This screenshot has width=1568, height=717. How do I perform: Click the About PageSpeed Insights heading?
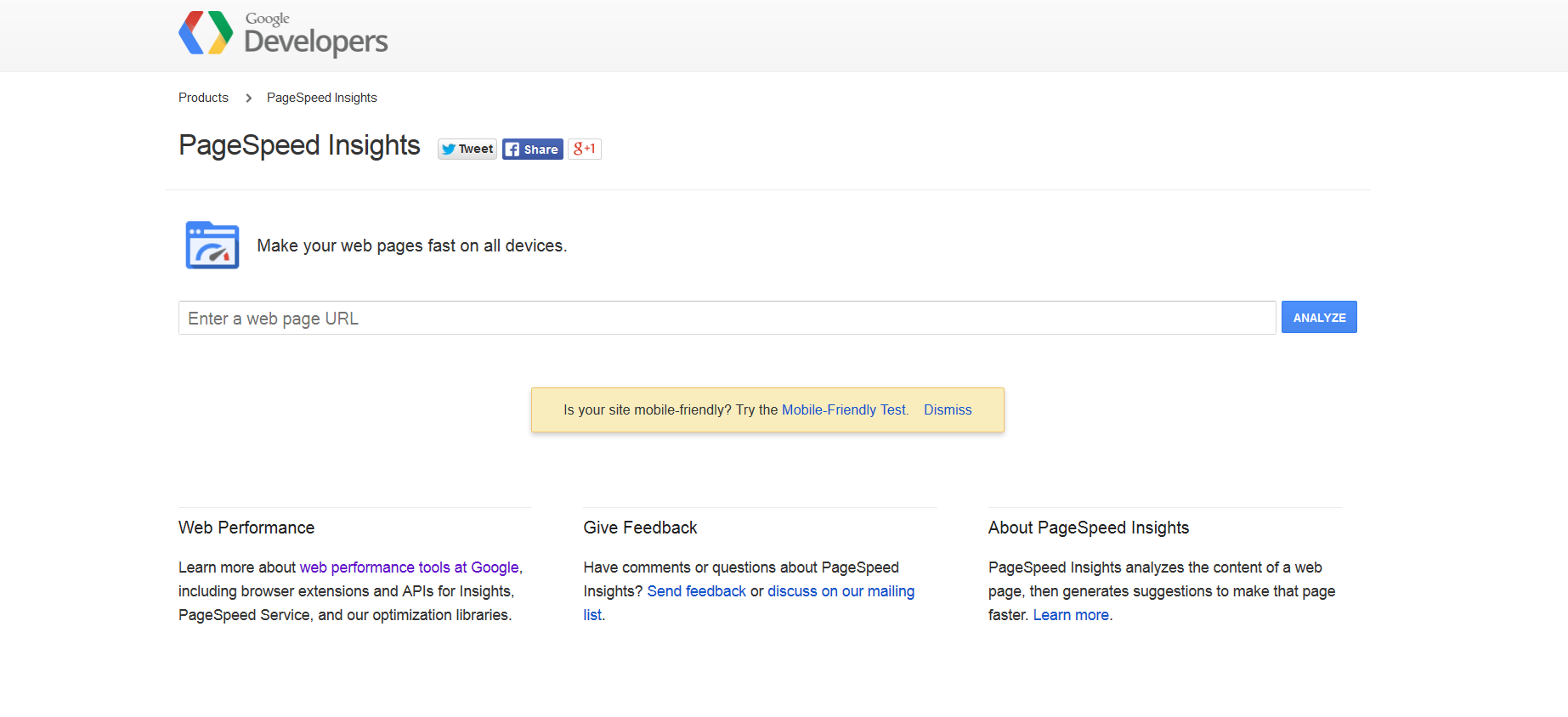(x=1089, y=528)
